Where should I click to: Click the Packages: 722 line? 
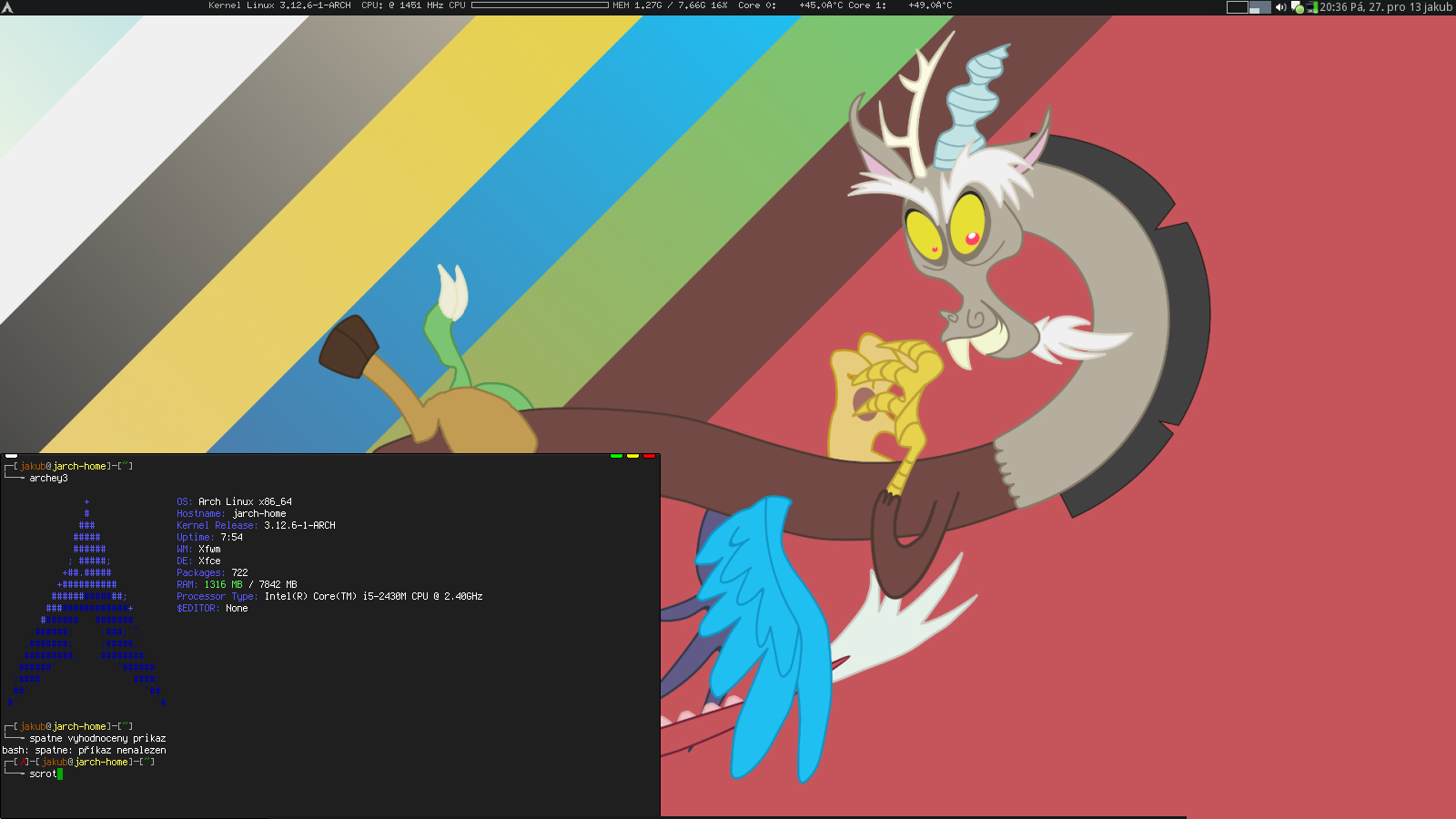coord(212,572)
